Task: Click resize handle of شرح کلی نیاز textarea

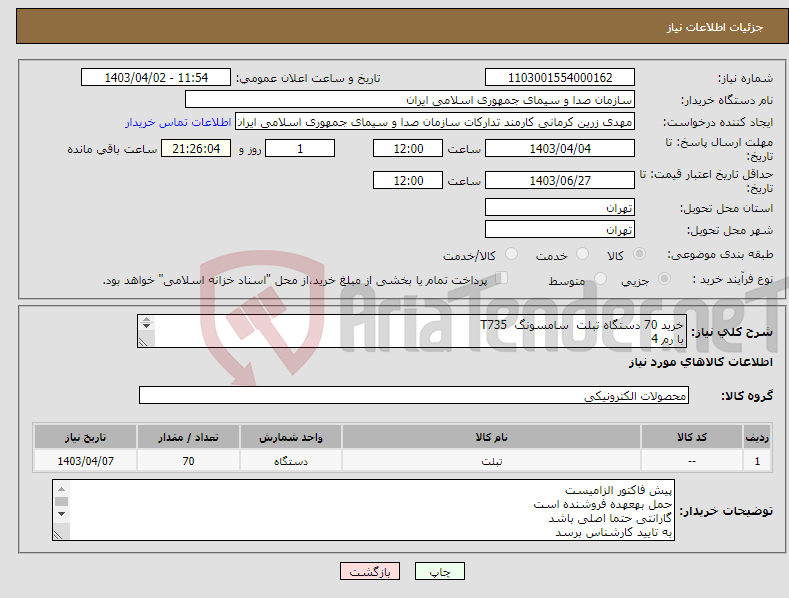Action: pos(144,342)
